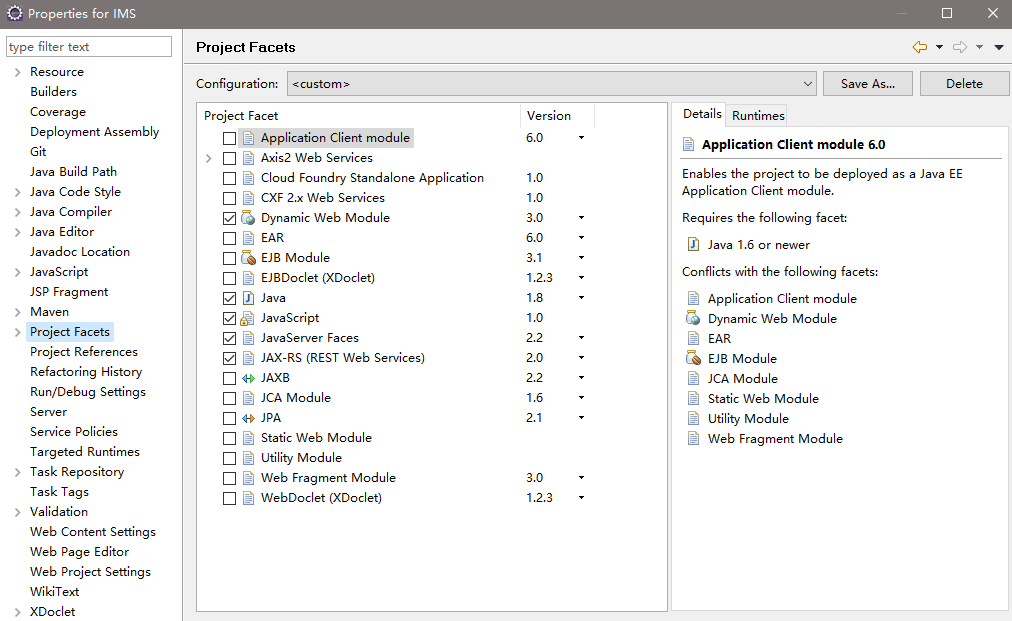The height and width of the screenshot is (621, 1012).
Task: Open JavaServer Faces version 2.2 dropdown
Action: pos(581,338)
